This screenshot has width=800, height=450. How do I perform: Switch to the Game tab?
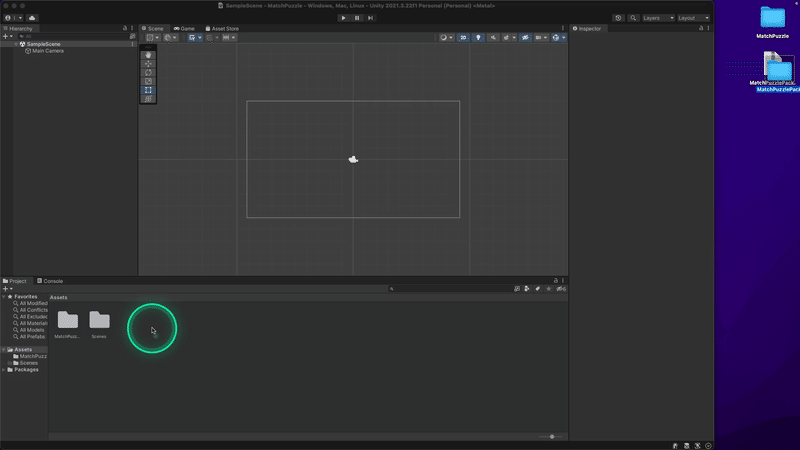tap(184, 29)
